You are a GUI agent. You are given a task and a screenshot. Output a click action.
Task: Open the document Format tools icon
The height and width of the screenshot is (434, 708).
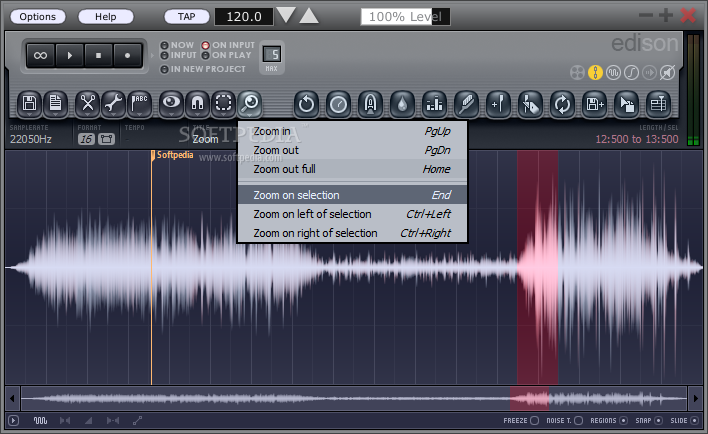coord(56,104)
